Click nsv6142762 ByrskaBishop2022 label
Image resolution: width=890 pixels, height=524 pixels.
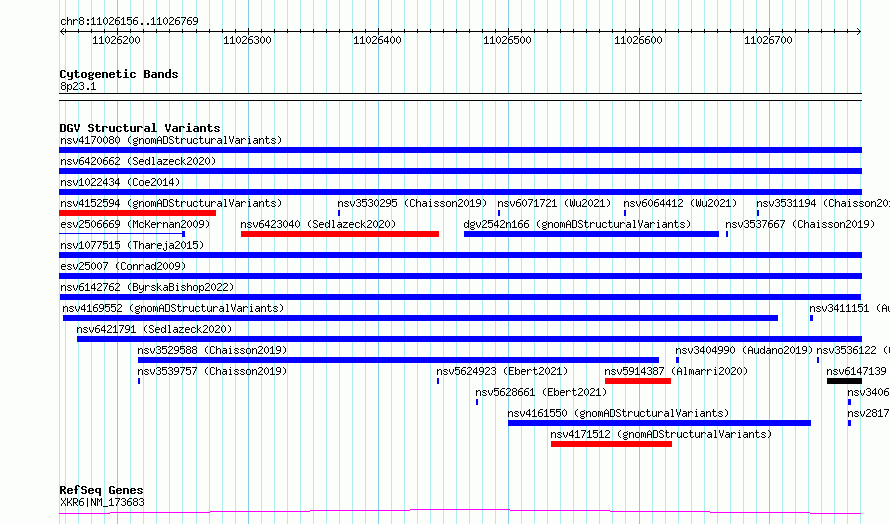(x=147, y=287)
